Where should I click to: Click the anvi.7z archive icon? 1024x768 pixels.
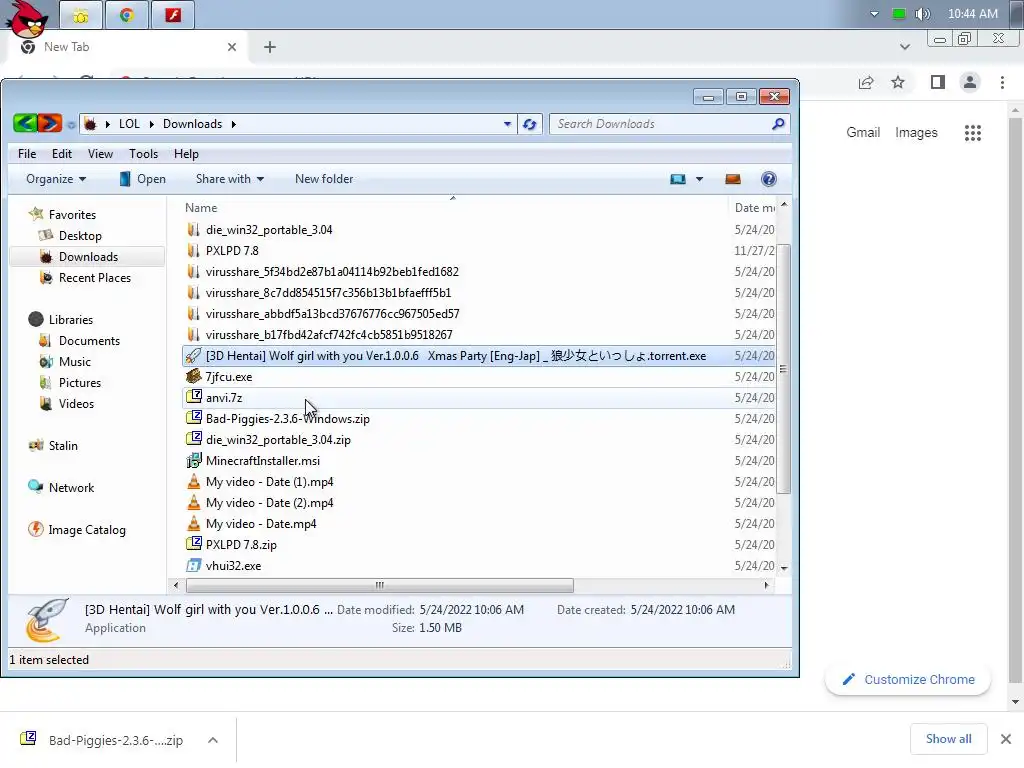point(193,397)
